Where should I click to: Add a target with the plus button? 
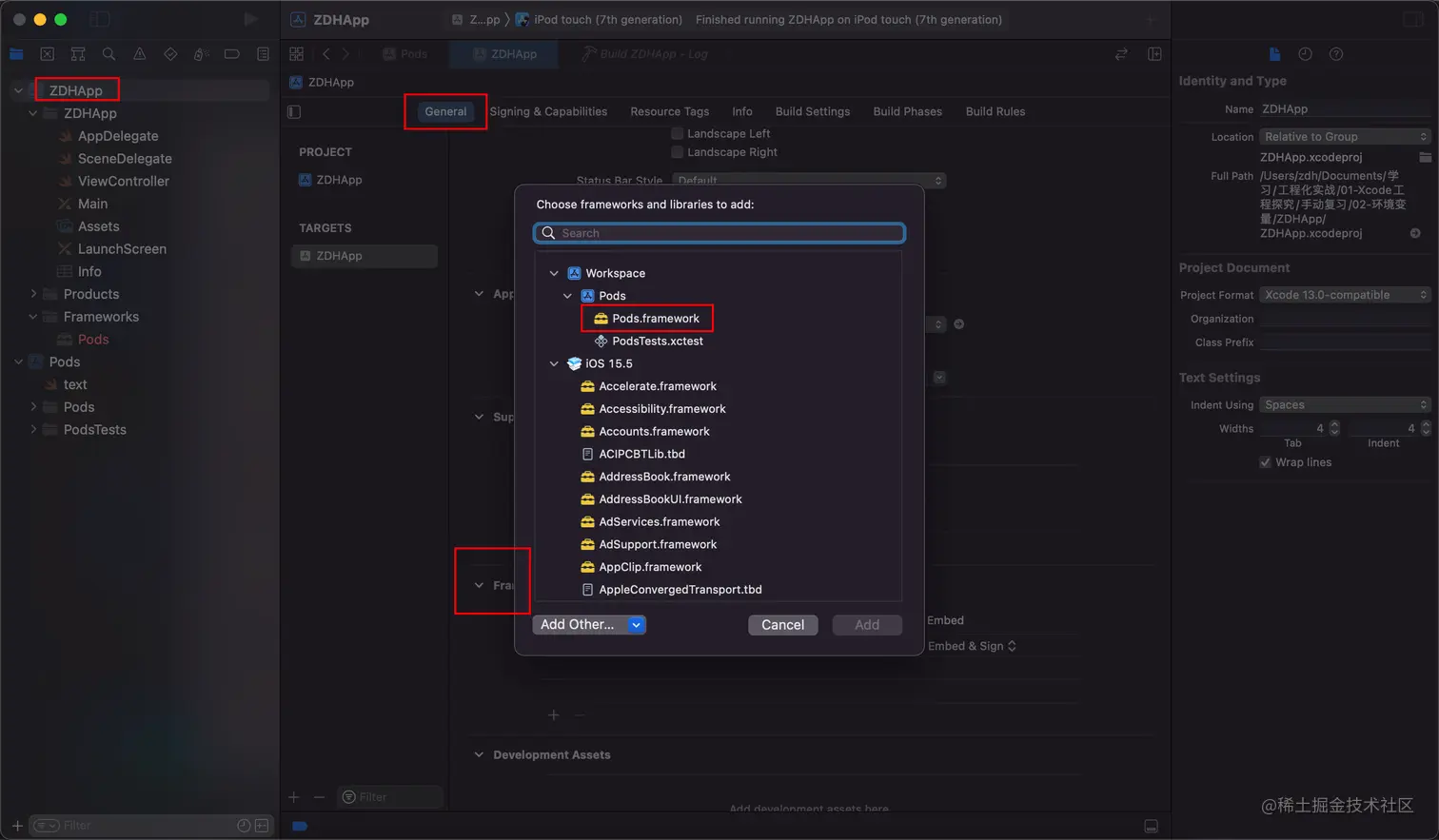pos(294,797)
